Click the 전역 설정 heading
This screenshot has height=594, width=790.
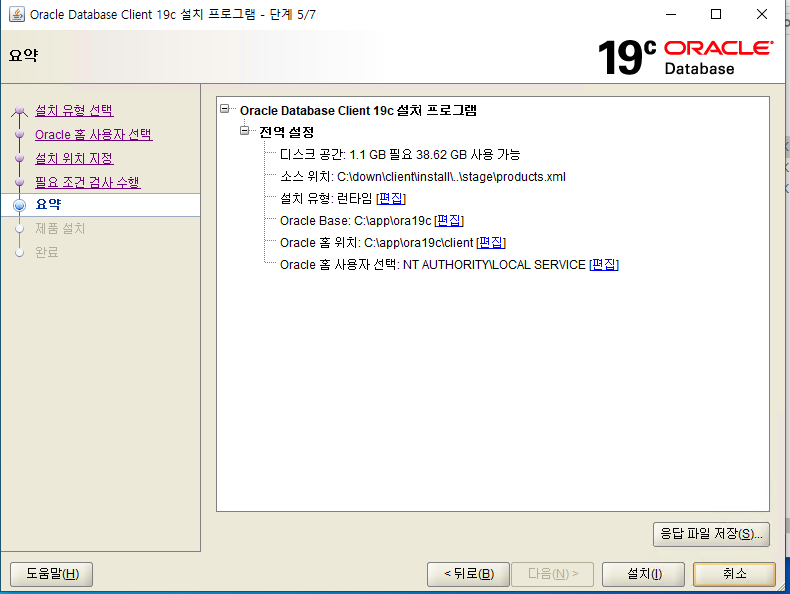click(x=287, y=132)
